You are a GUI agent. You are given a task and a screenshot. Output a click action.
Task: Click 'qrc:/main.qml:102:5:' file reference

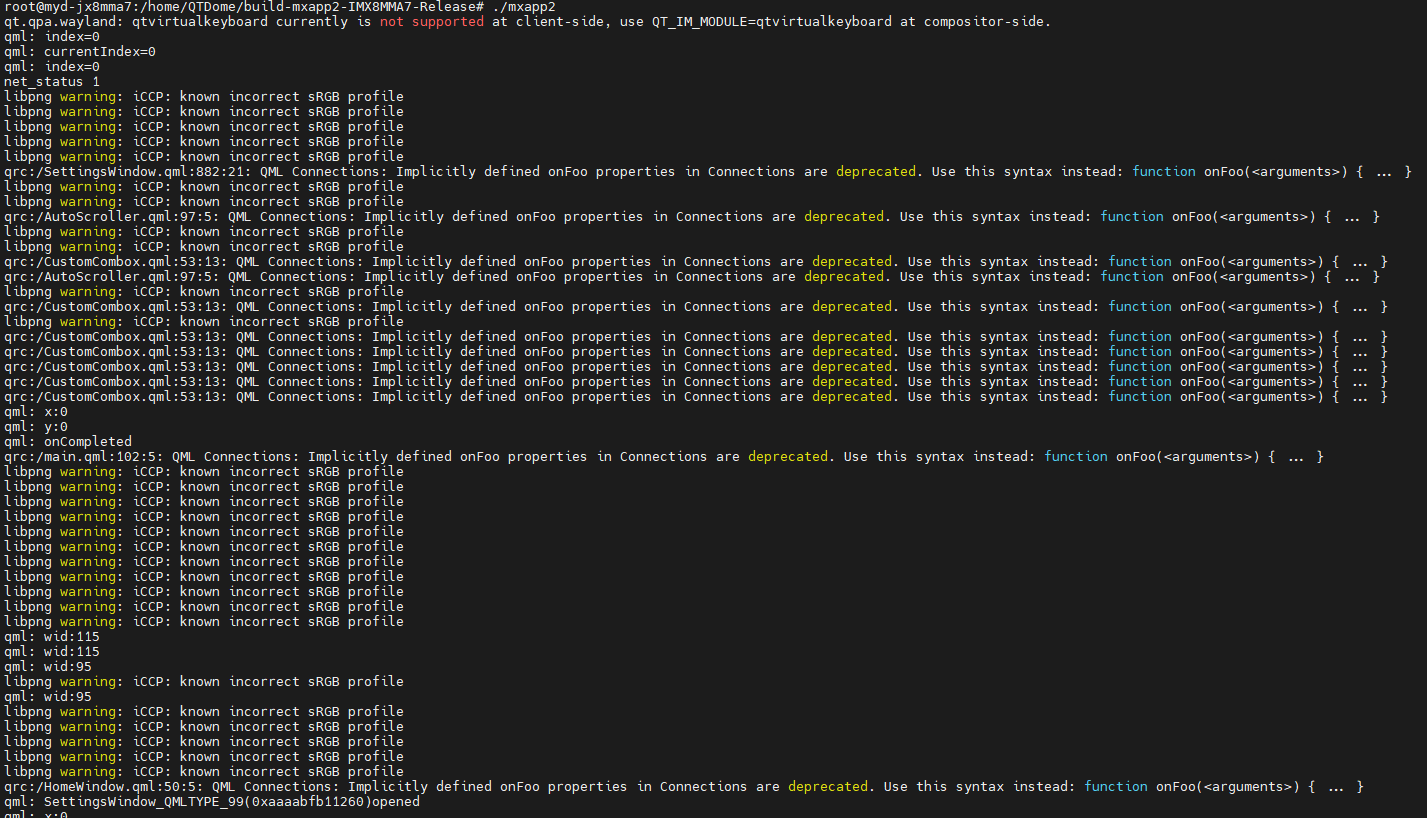[x=84, y=456]
